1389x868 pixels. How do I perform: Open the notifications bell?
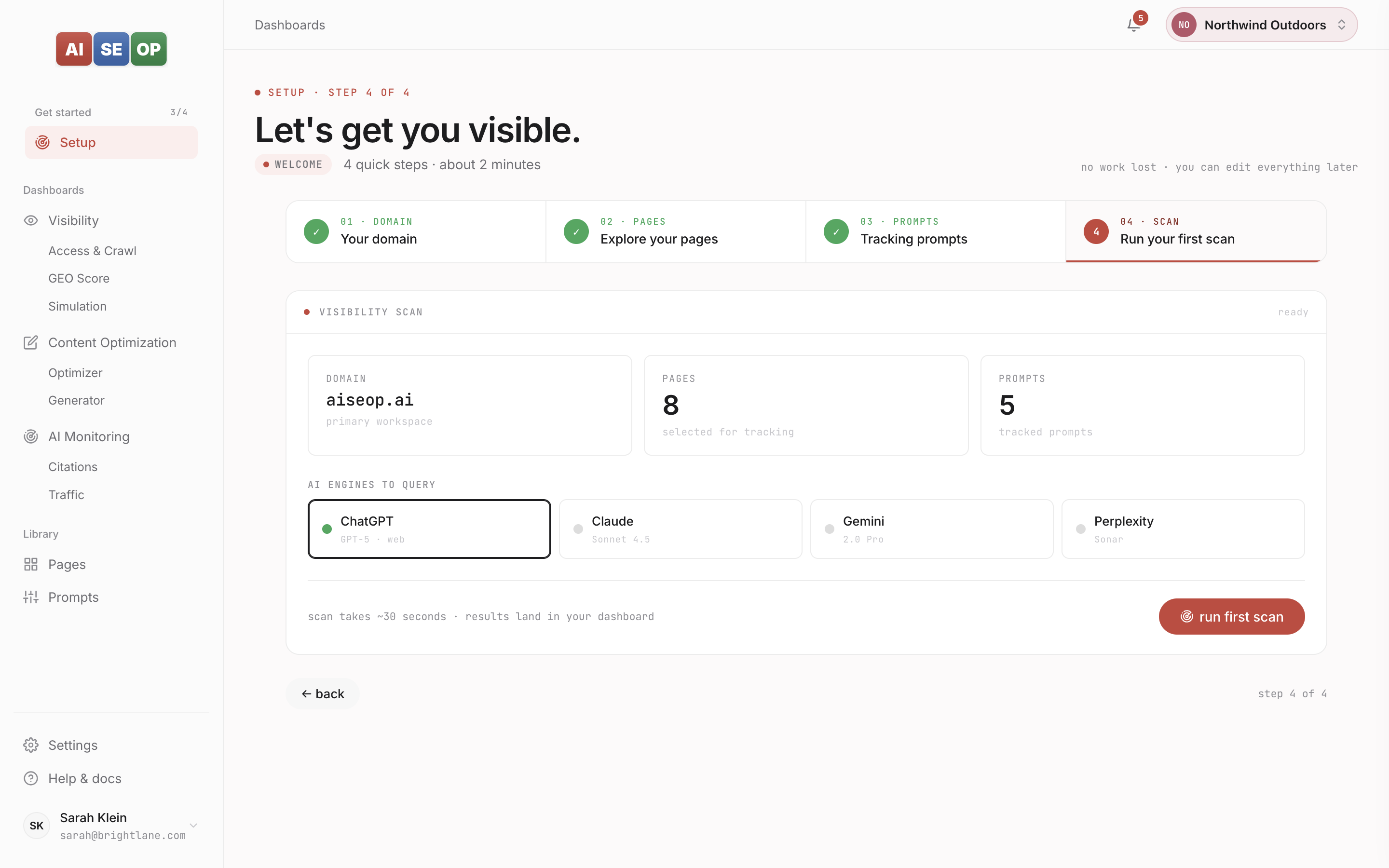1133,25
